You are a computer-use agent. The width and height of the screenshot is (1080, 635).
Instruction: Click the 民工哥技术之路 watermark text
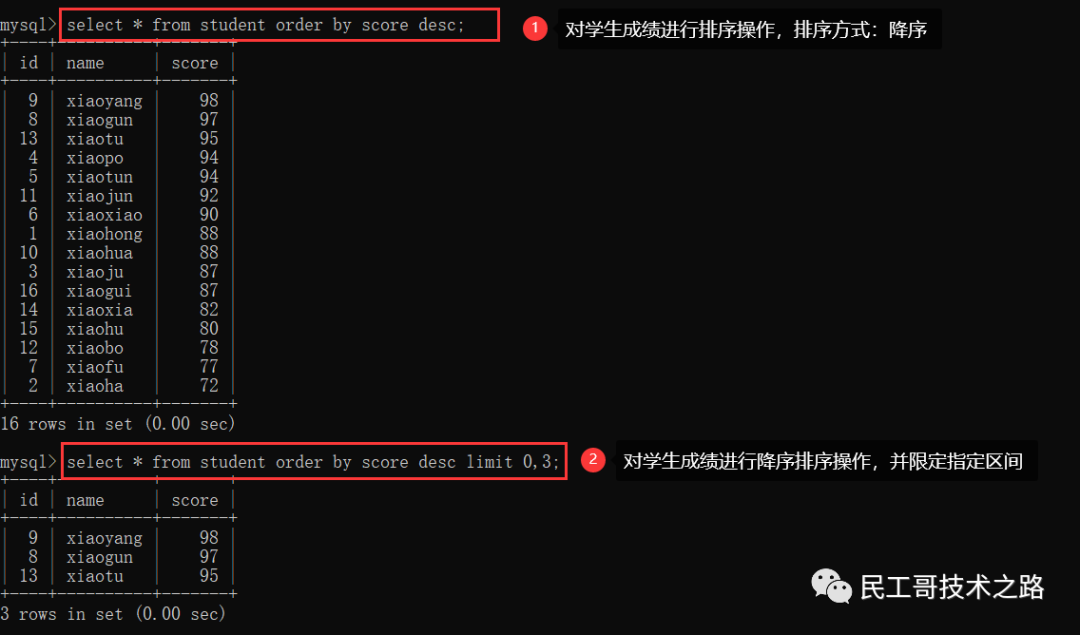click(x=952, y=587)
